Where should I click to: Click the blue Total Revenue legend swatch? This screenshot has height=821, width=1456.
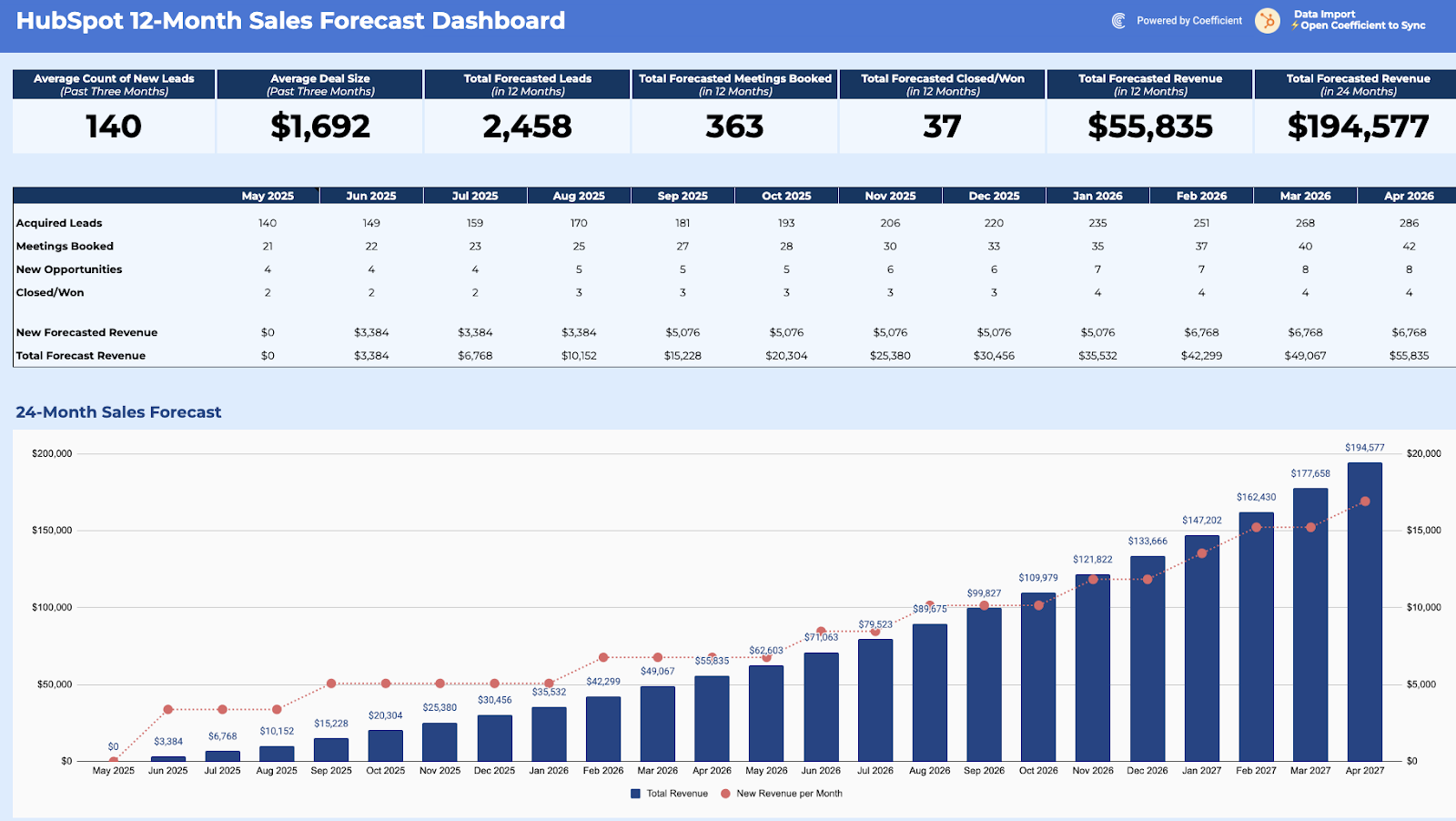point(635,794)
